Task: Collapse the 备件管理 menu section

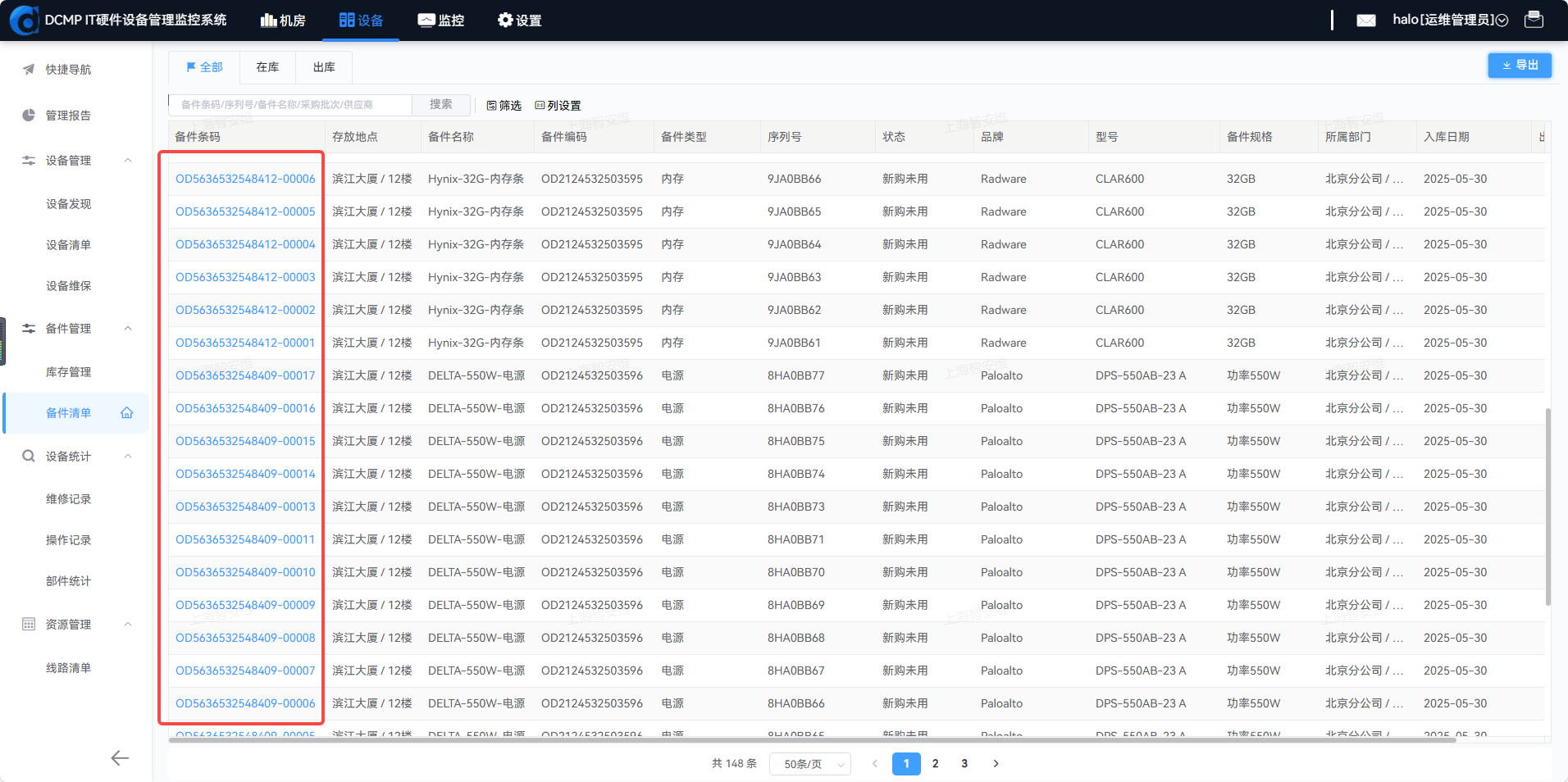Action: click(x=128, y=329)
